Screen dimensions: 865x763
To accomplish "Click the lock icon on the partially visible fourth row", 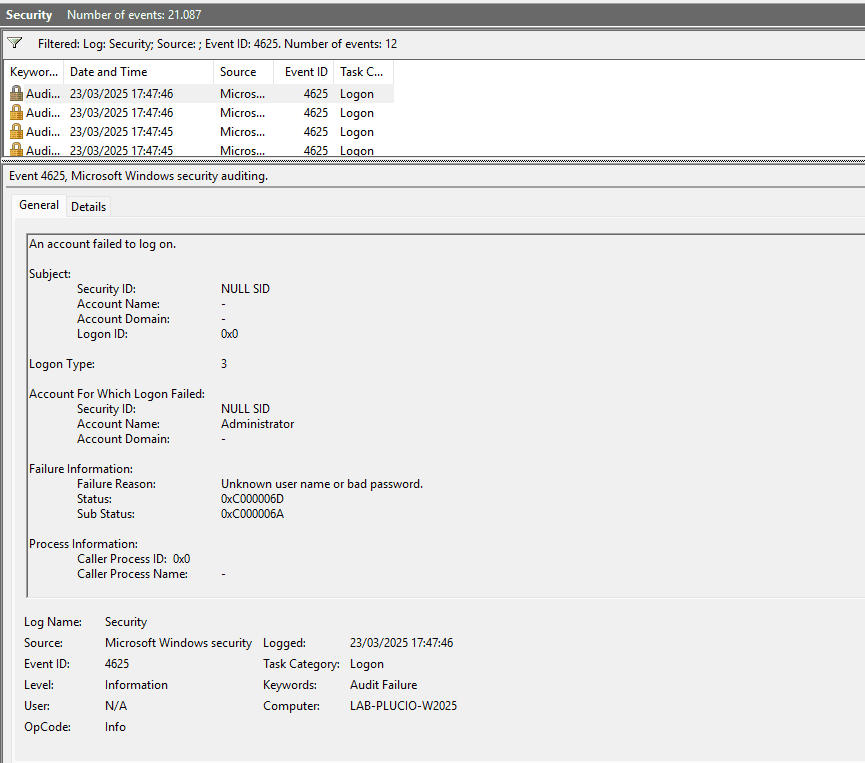I will [x=16, y=150].
